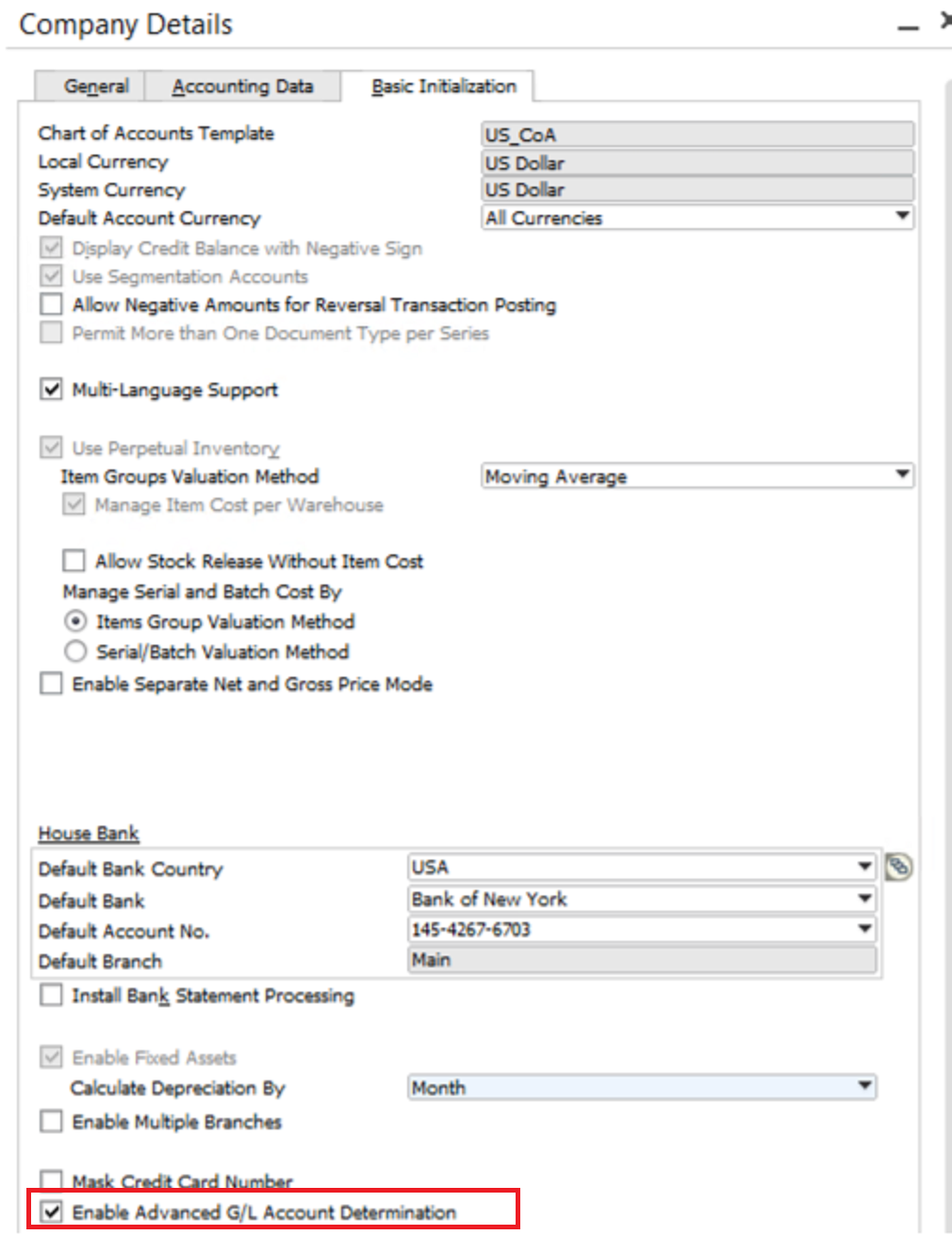Open Item Groups Valuation Method dropdown

pyautogui.click(x=902, y=474)
